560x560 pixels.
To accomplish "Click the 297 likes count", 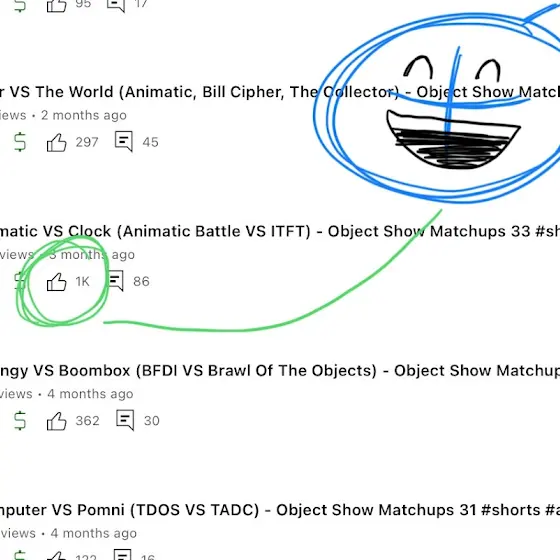I will pyautogui.click(x=87, y=142).
